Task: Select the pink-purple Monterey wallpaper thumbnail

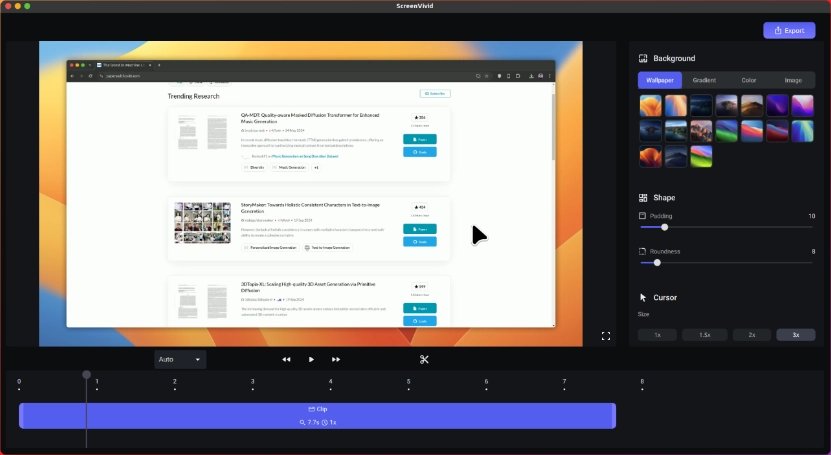Action: pos(802,105)
